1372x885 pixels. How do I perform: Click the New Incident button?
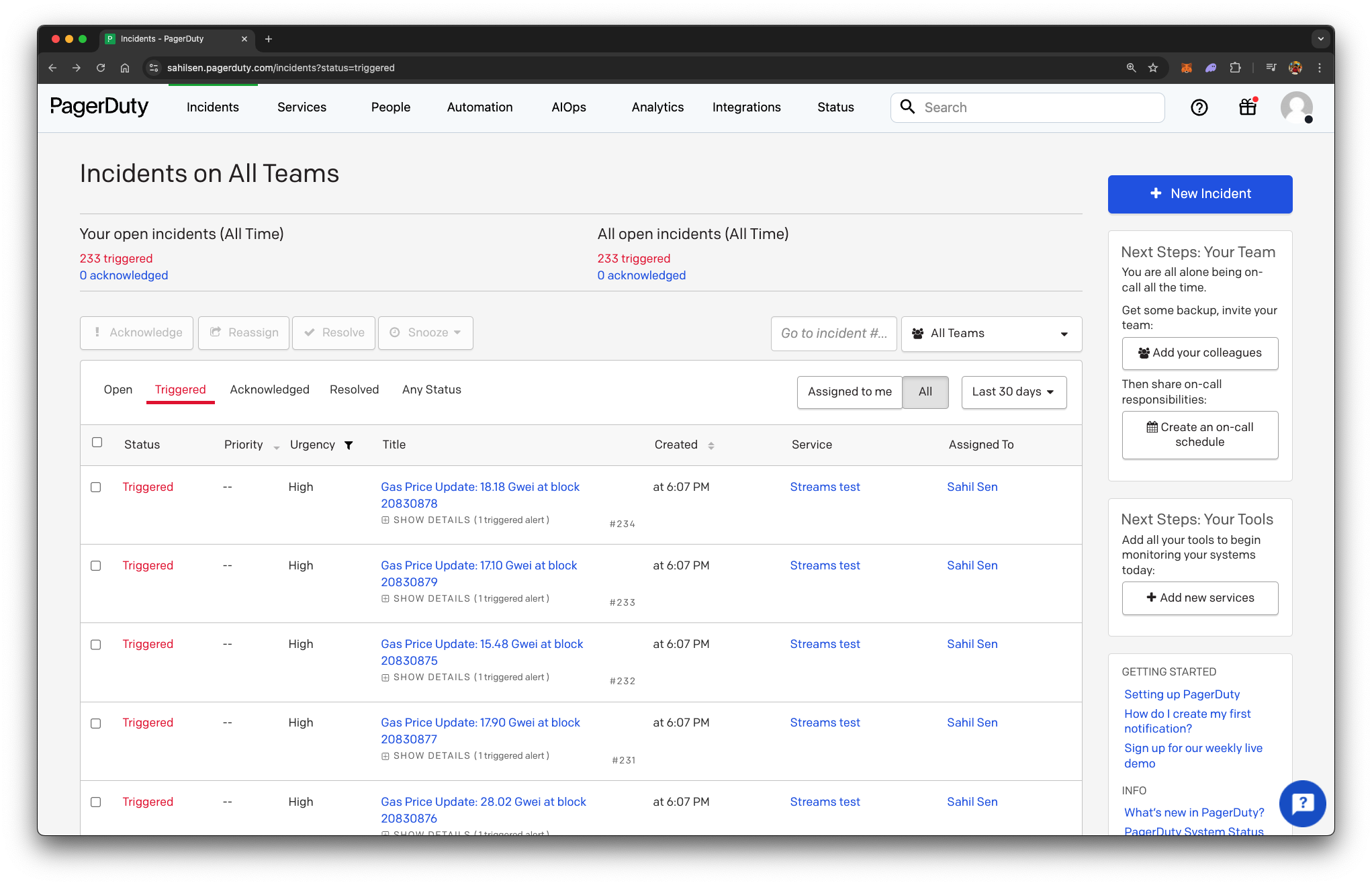[1199, 194]
